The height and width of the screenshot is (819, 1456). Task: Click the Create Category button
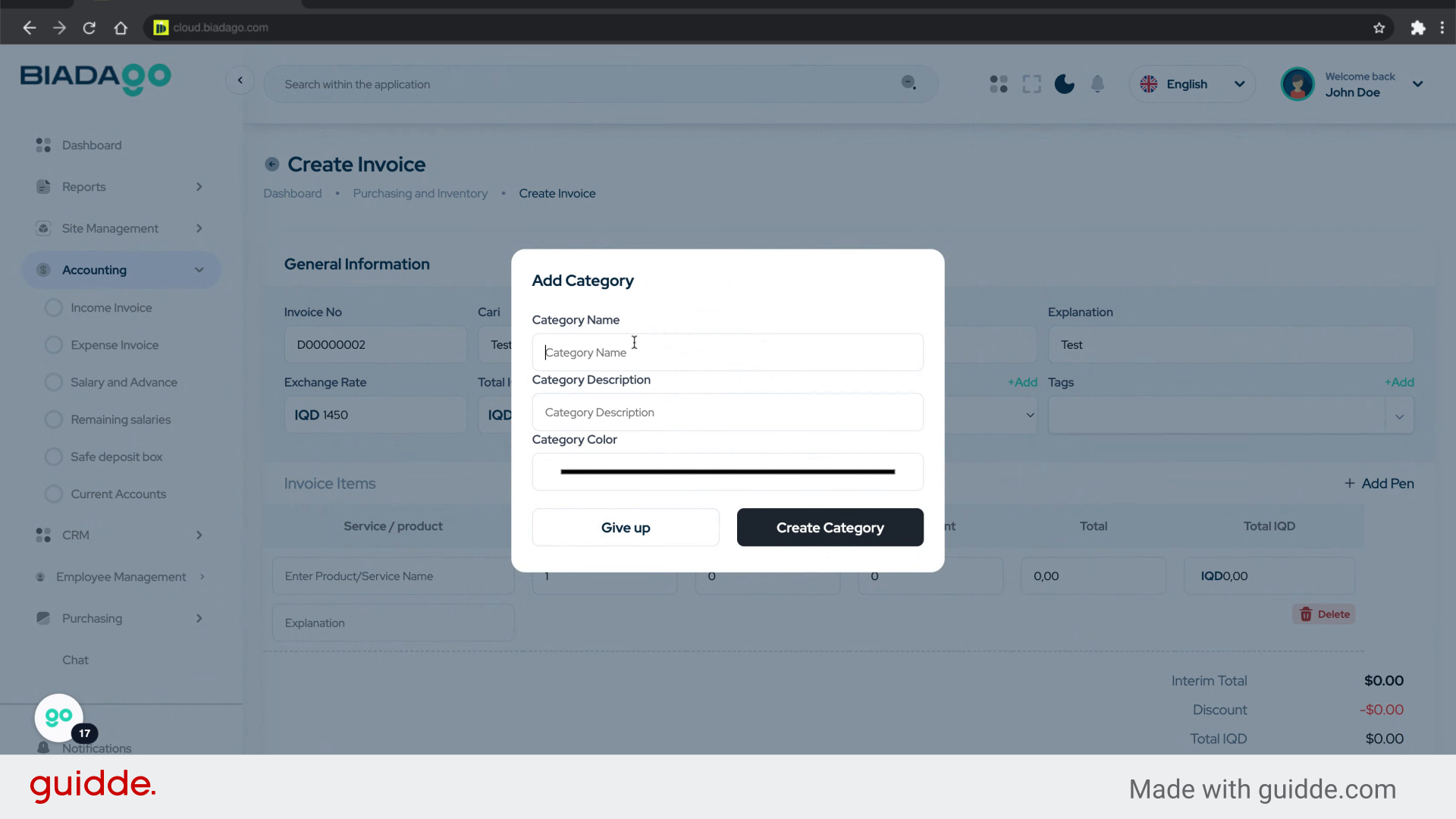(830, 527)
